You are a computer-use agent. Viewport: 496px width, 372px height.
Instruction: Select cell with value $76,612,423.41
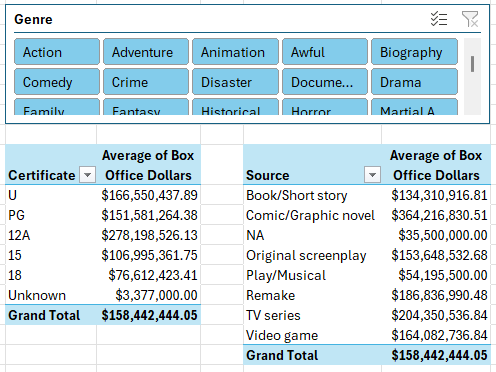click(x=149, y=275)
